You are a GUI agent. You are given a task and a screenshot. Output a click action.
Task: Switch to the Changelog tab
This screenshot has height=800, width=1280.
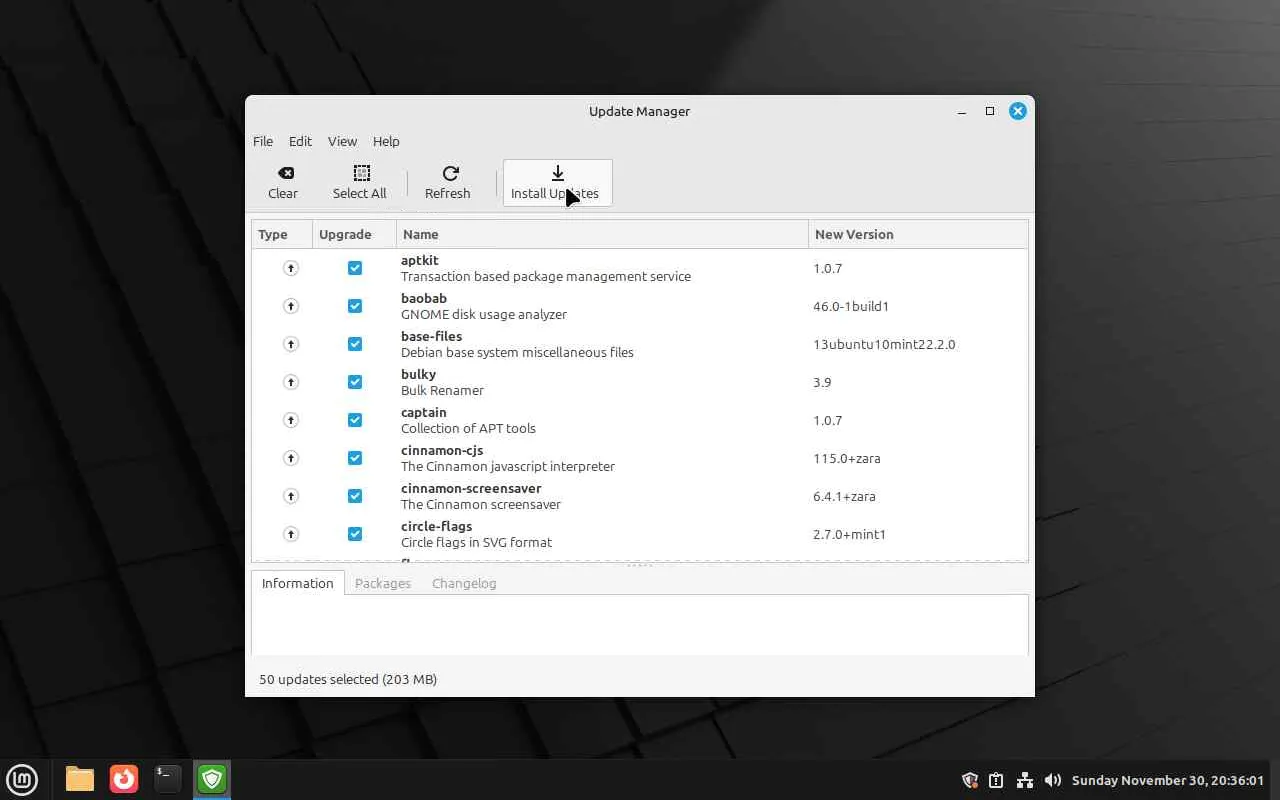coord(464,583)
